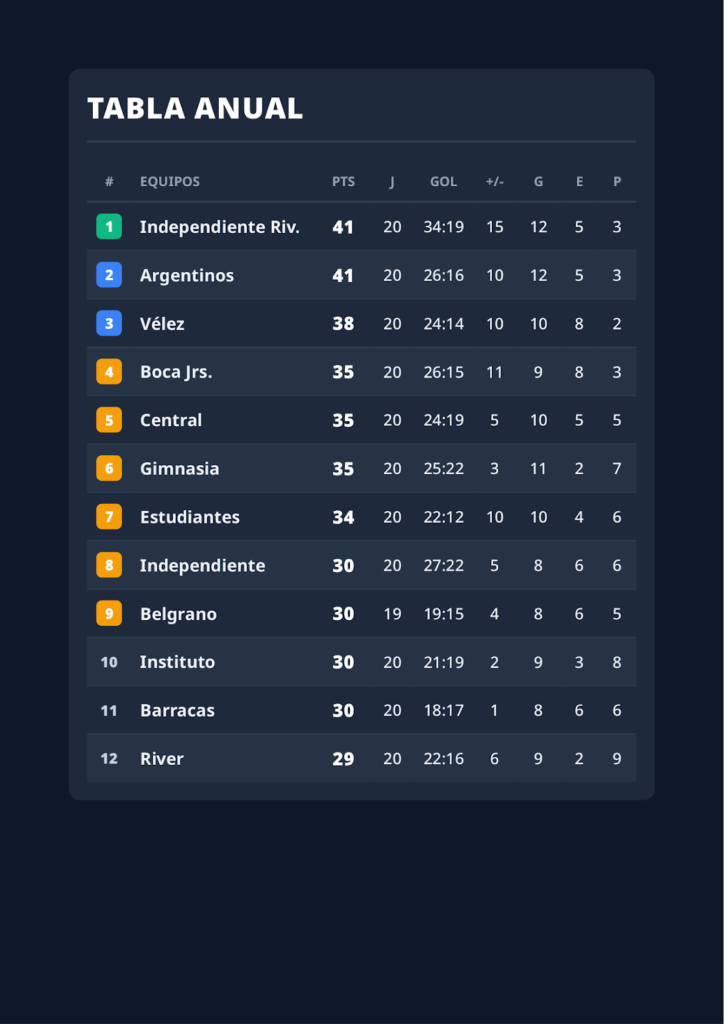Click the blue position 2 badge
This screenshot has height=1024, width=724.
[x=109, y=275]
